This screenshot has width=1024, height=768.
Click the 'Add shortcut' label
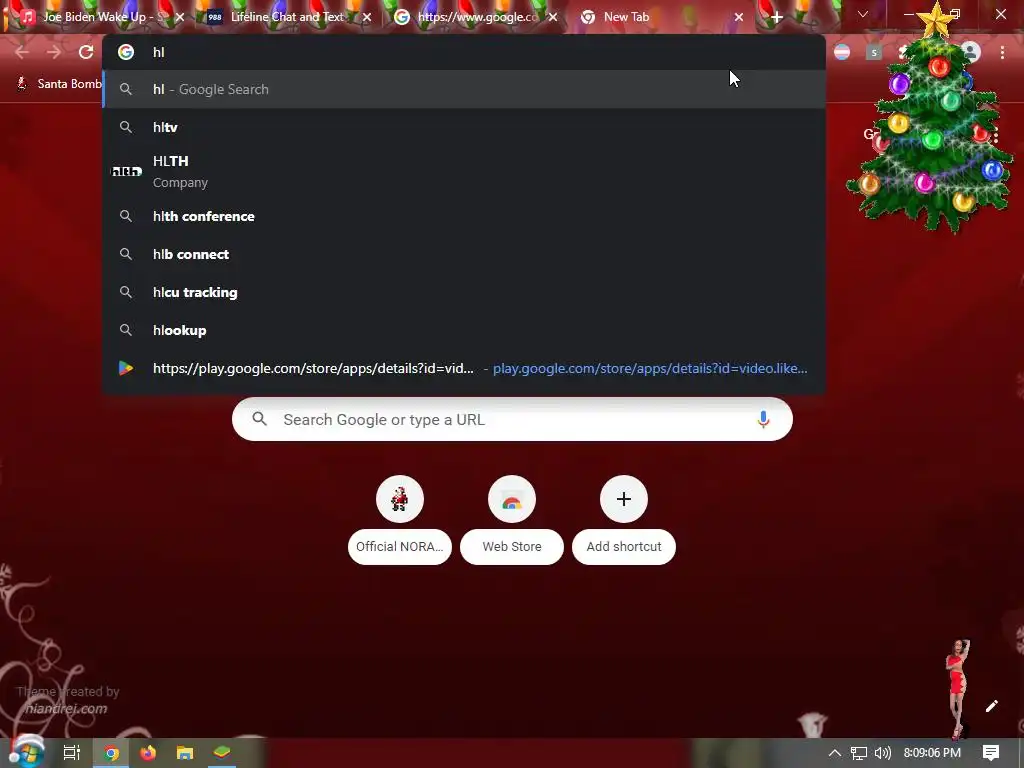click(x=624, y=547)
